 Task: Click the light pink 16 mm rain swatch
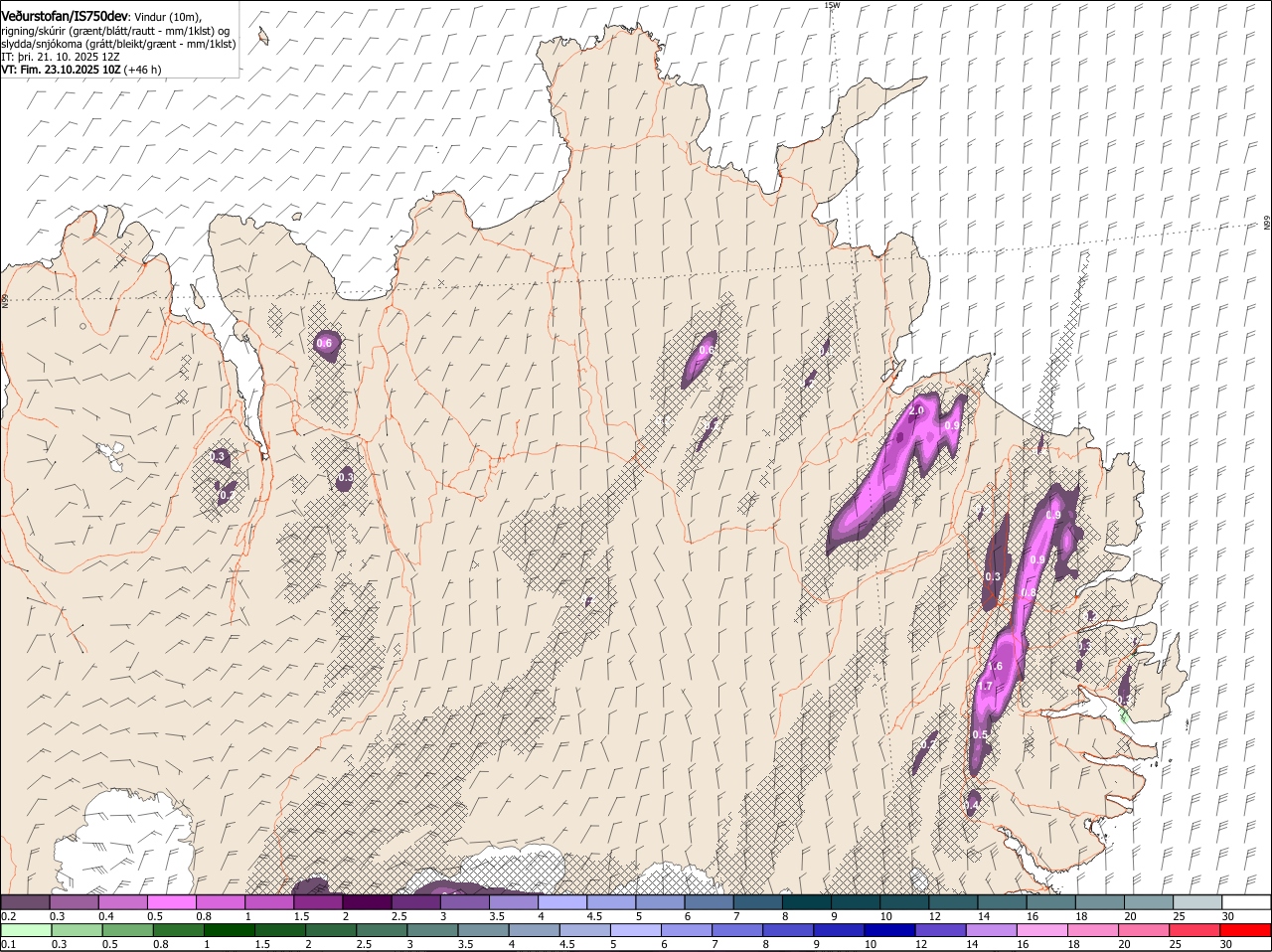coord(1041,930)
